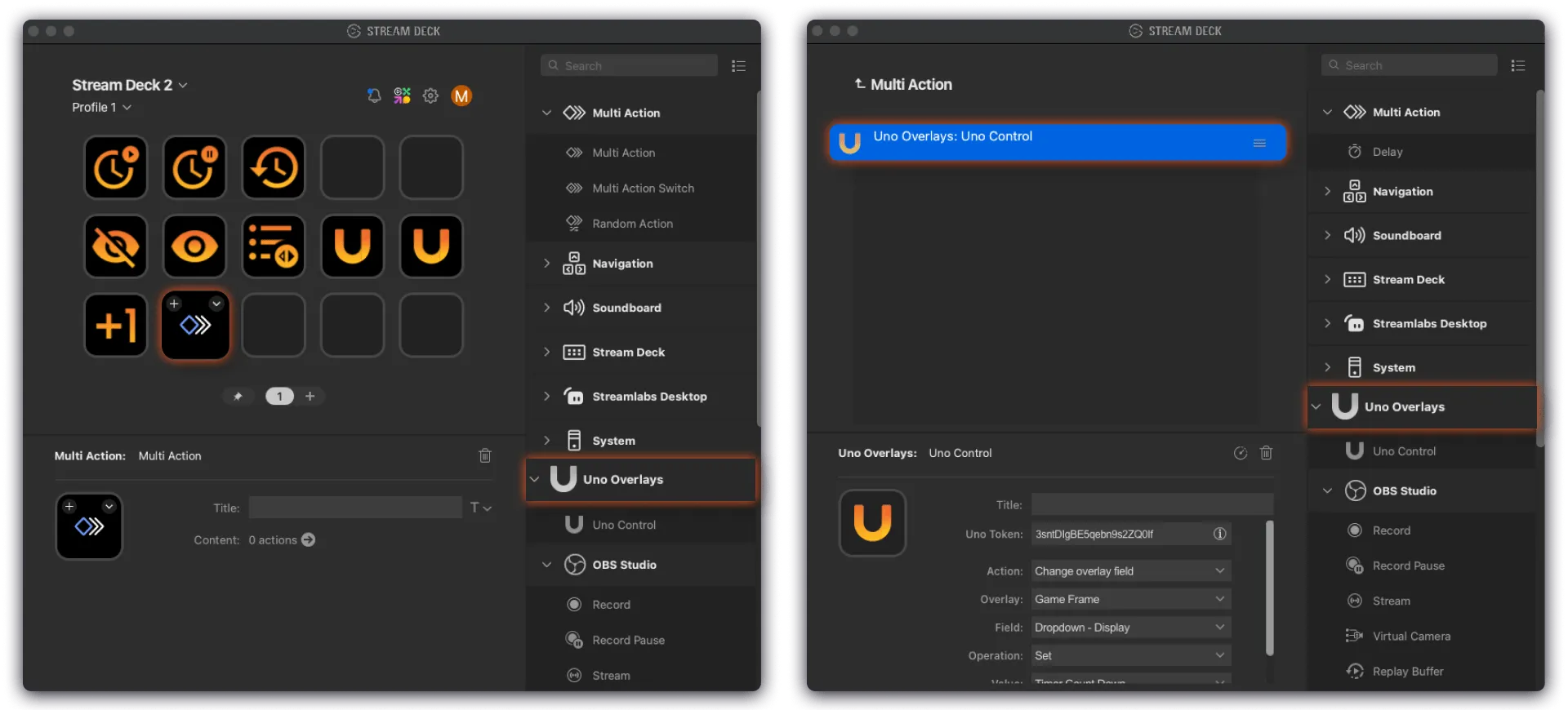
Task: Collapse Uno Overlays category in right window
Action: click(1316, 406)
